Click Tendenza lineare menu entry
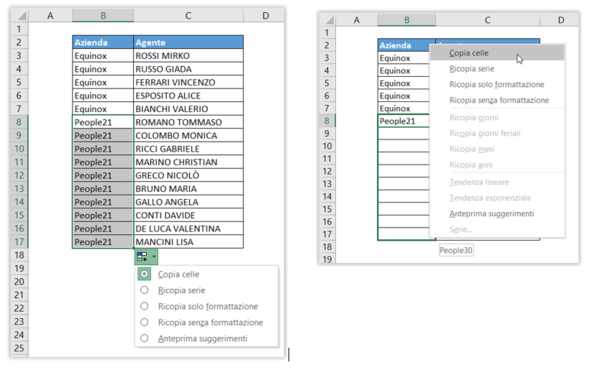 (497, 182)
